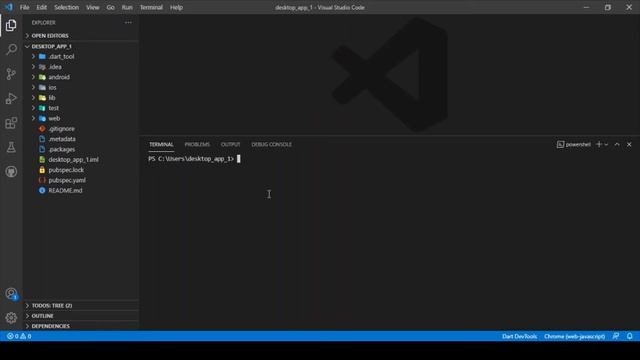
Task: Click the VS Code logo in title bar
Action: coord(9,7)
